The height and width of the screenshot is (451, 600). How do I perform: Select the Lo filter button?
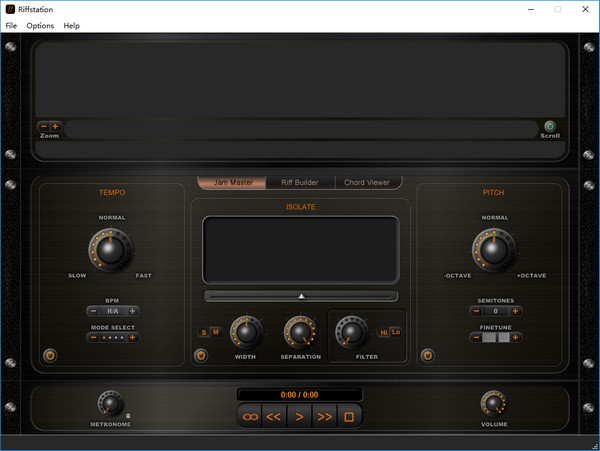click(396, 332)
